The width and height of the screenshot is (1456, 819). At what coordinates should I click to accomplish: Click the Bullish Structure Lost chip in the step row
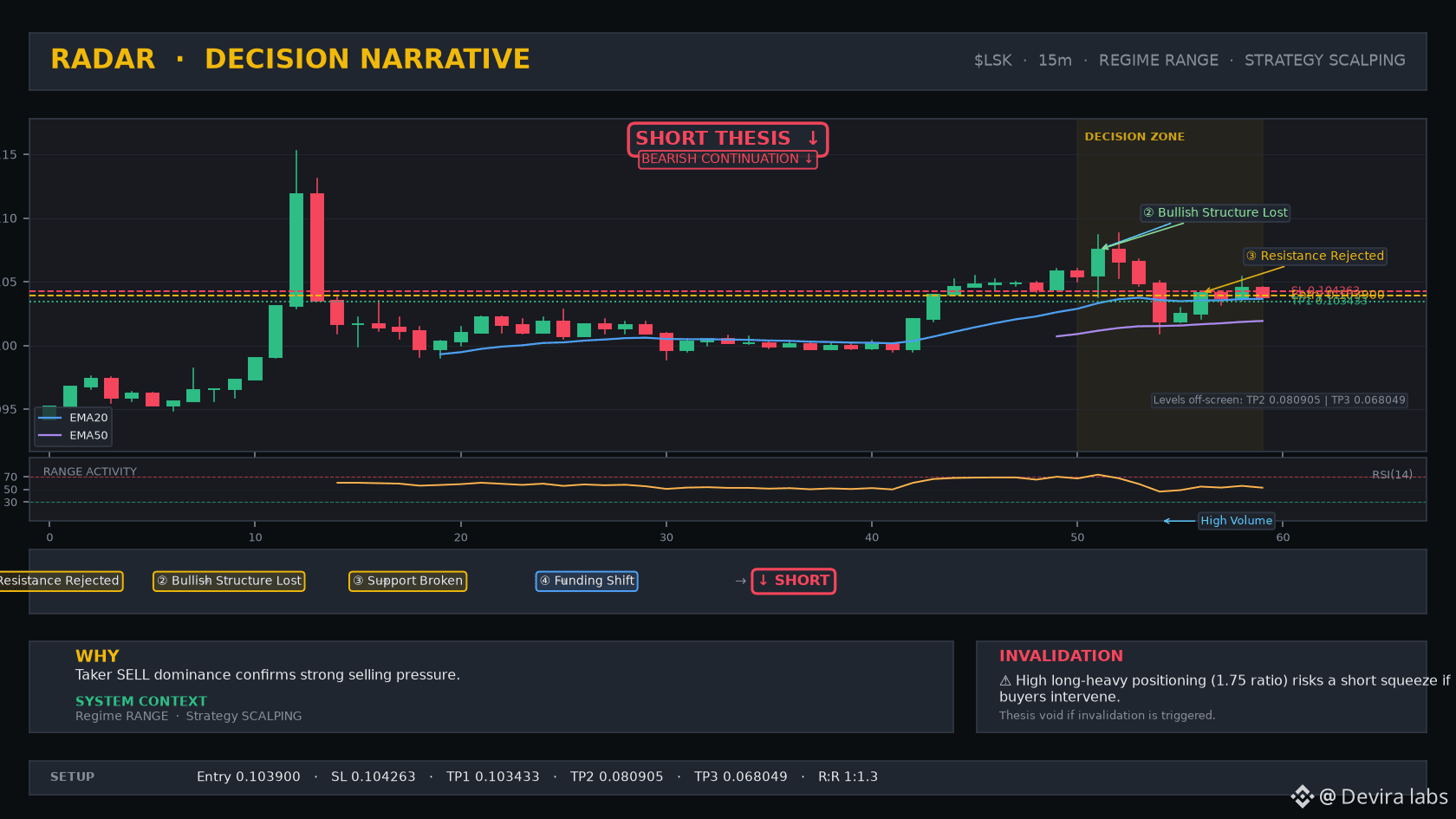coord(229,581)
